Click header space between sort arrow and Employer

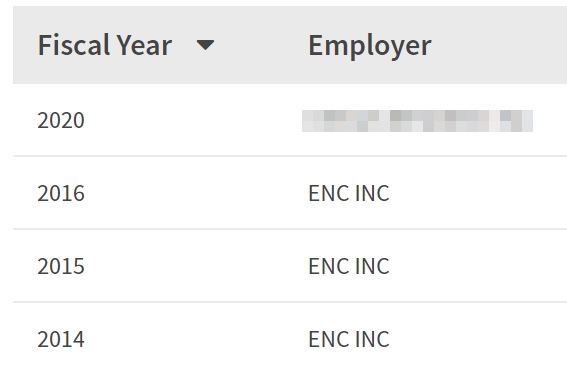[x=261, y=45]
